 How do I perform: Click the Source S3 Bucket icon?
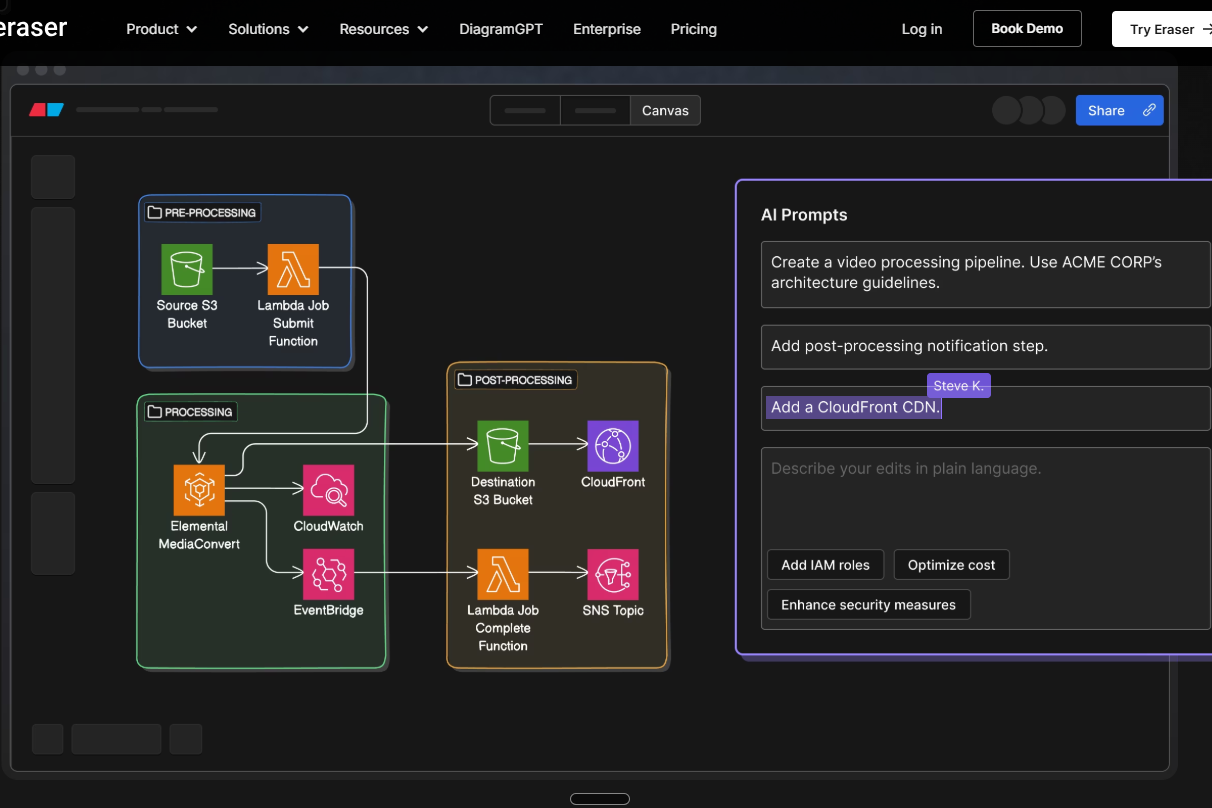[187, 269]
